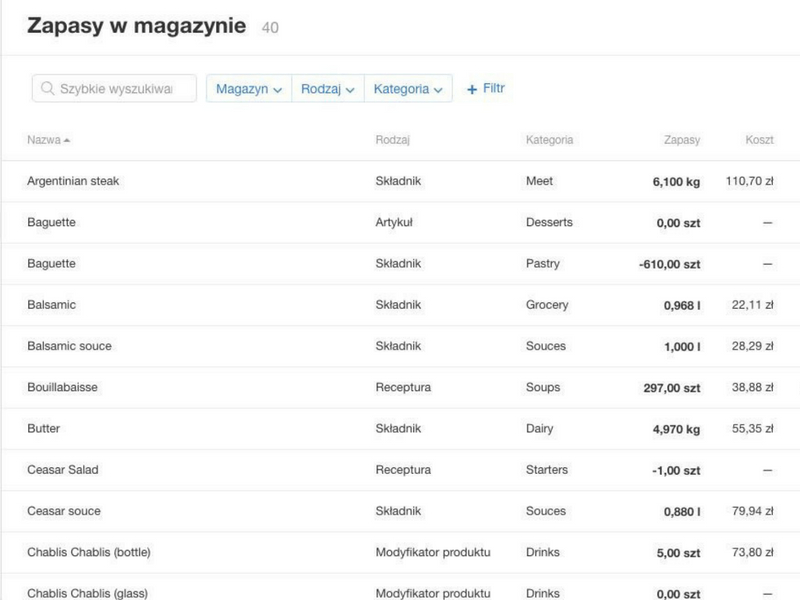Open the Balsamic souce row
The height and width of the screenshot is (600, 800).
400,346
